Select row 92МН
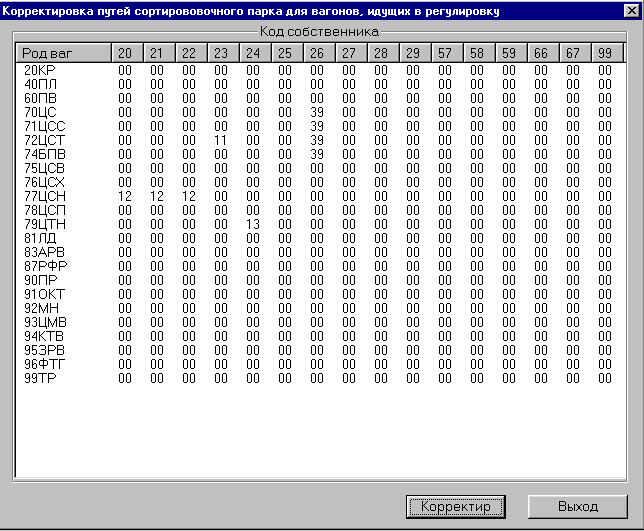 (320, 308)
